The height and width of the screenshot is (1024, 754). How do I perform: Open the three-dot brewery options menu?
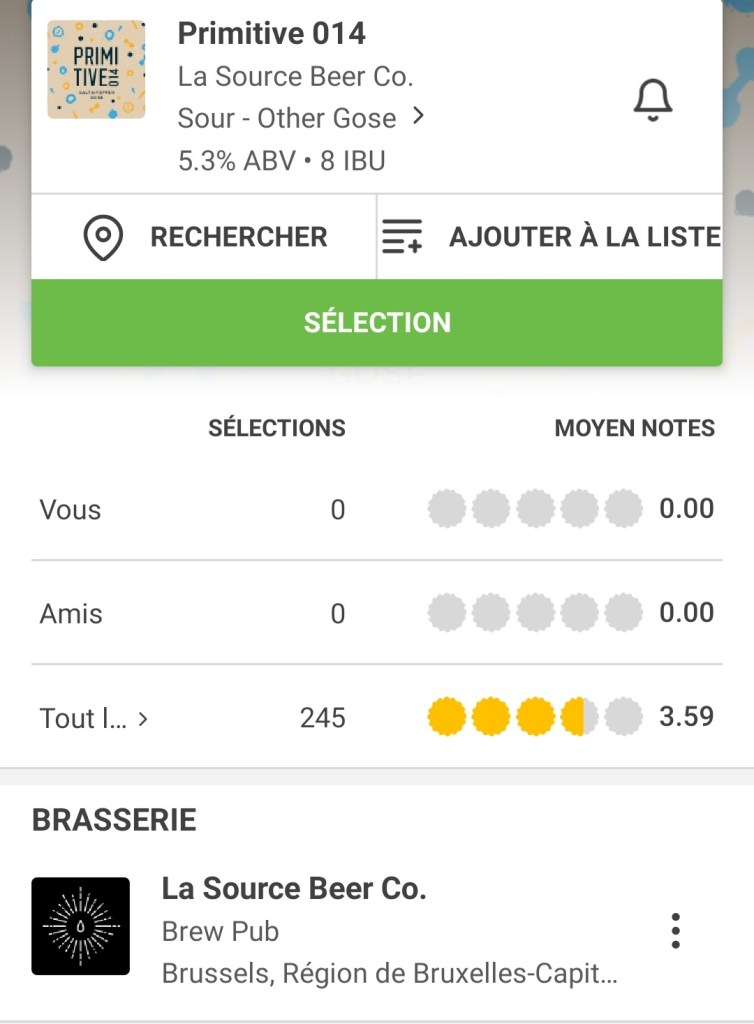(676, 930)
